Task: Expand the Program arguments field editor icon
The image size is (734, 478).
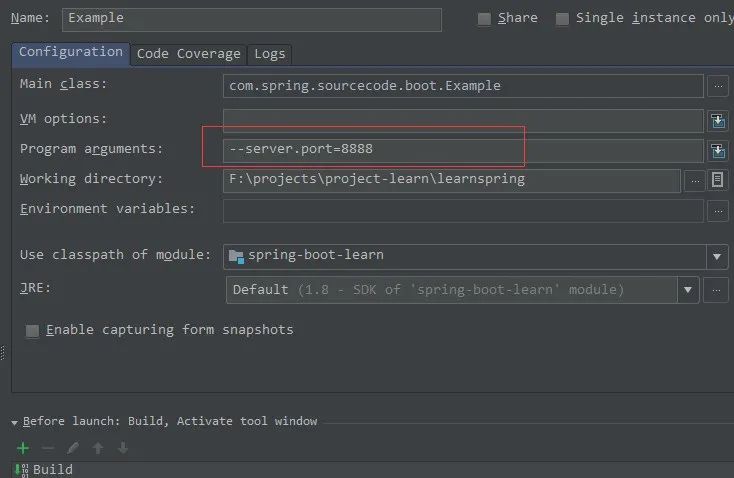Action: coord(717,151)
